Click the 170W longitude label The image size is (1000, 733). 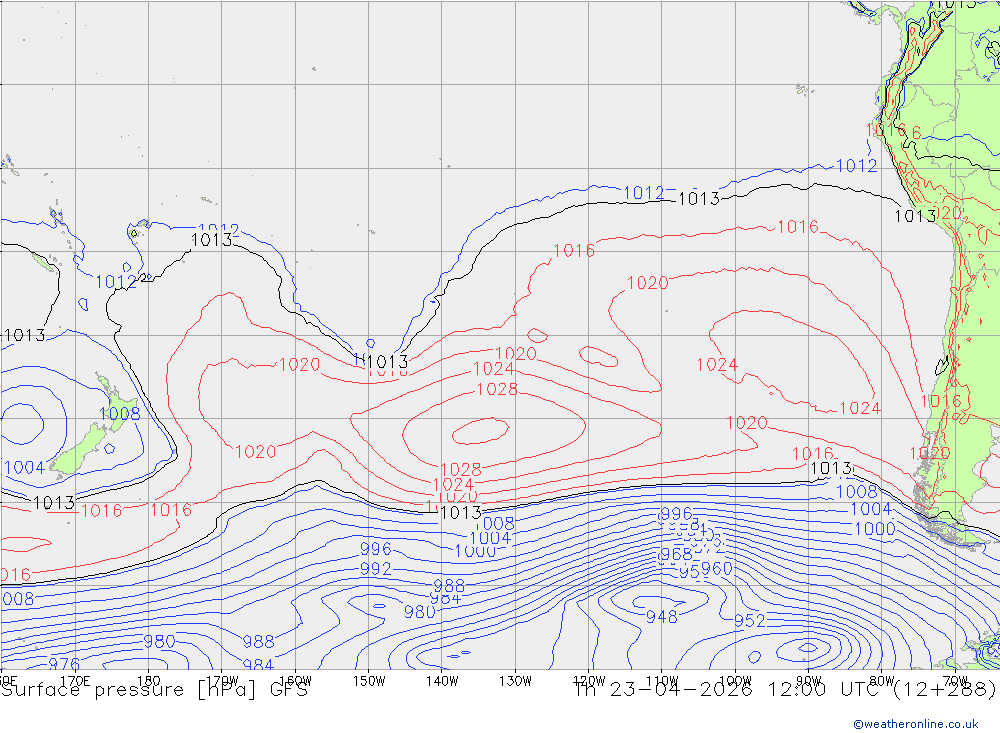point(222,681)
